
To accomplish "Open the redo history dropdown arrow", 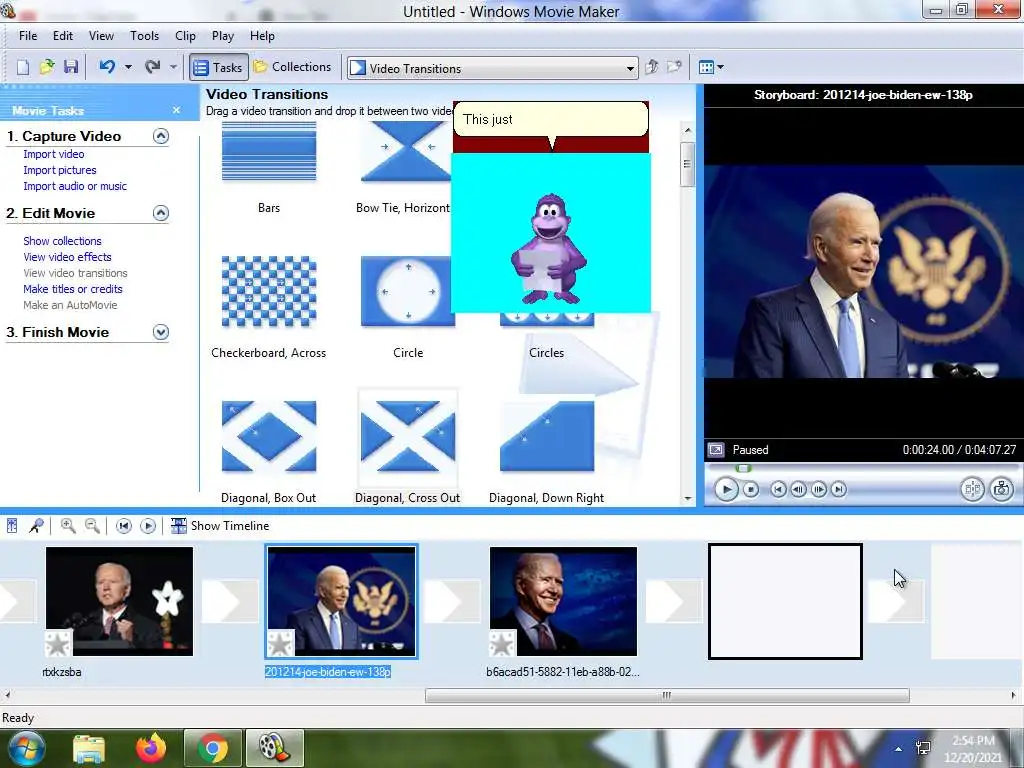I will click(173, 67).
